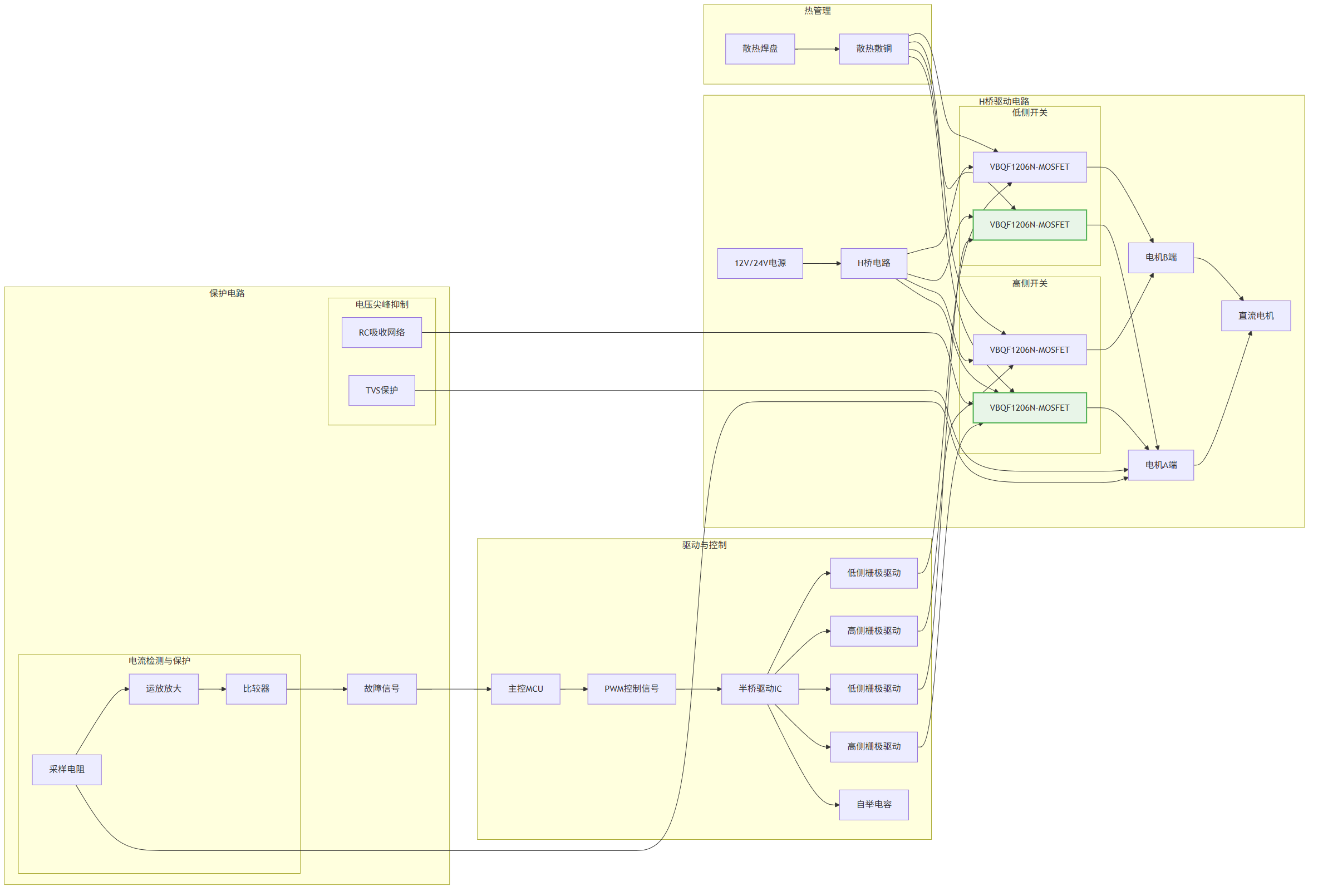Click the green MOSFET in 低侧开关 group
The image size is (1318, 896).
pos(1030,225)
